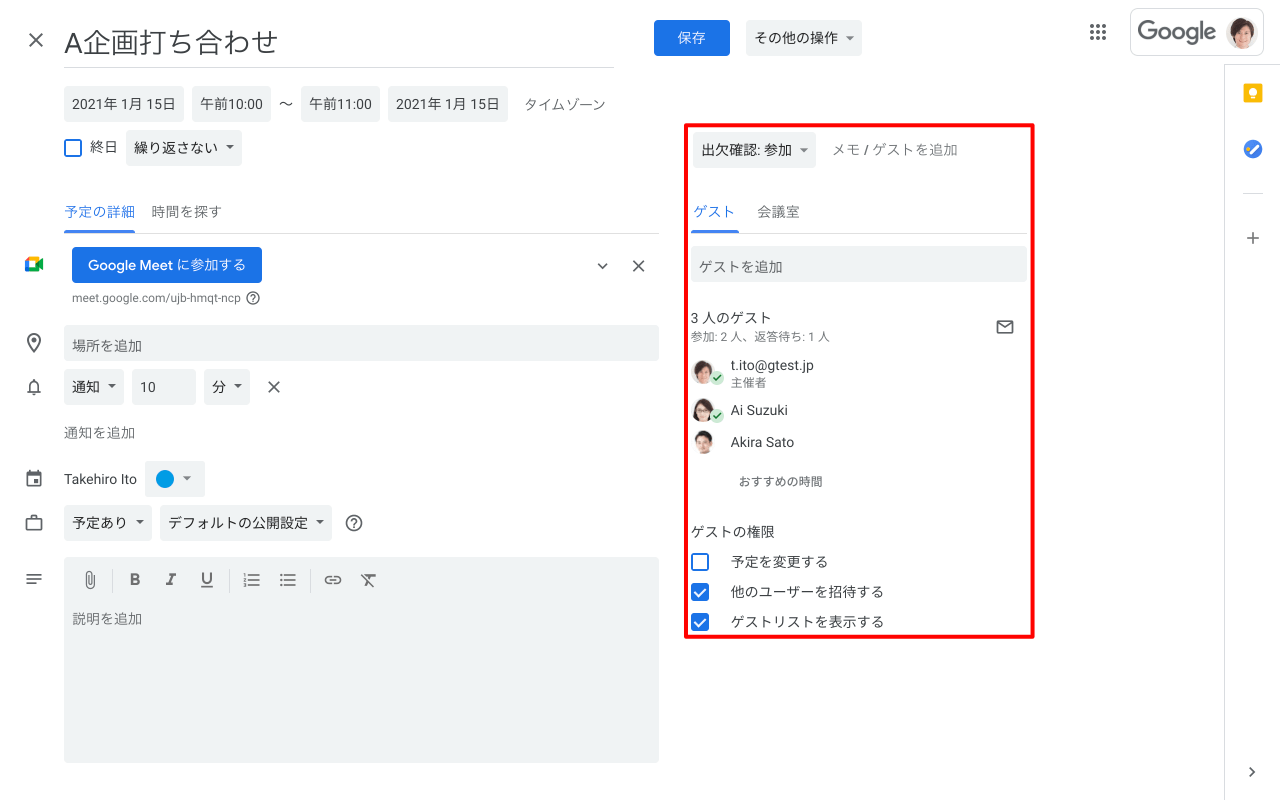Open the event color picker
The image size is (1280, 800).
tap(175, 479)
